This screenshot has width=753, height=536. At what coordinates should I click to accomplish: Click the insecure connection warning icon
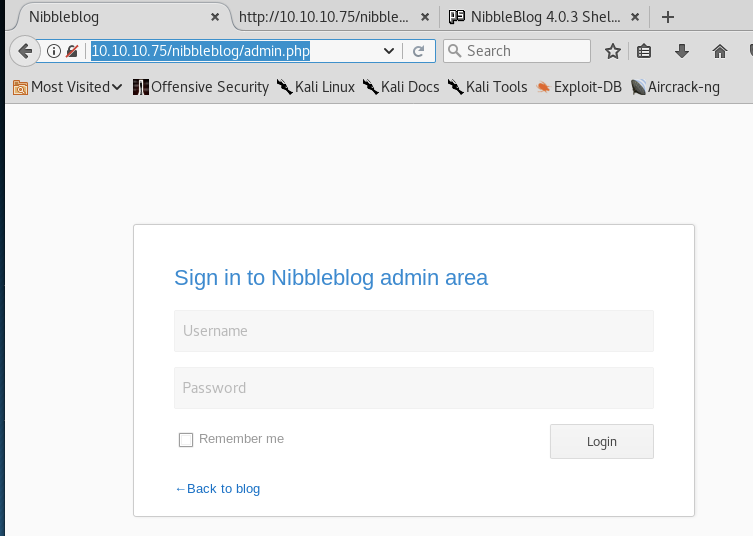pyautogui.click(x=72, y=51)
